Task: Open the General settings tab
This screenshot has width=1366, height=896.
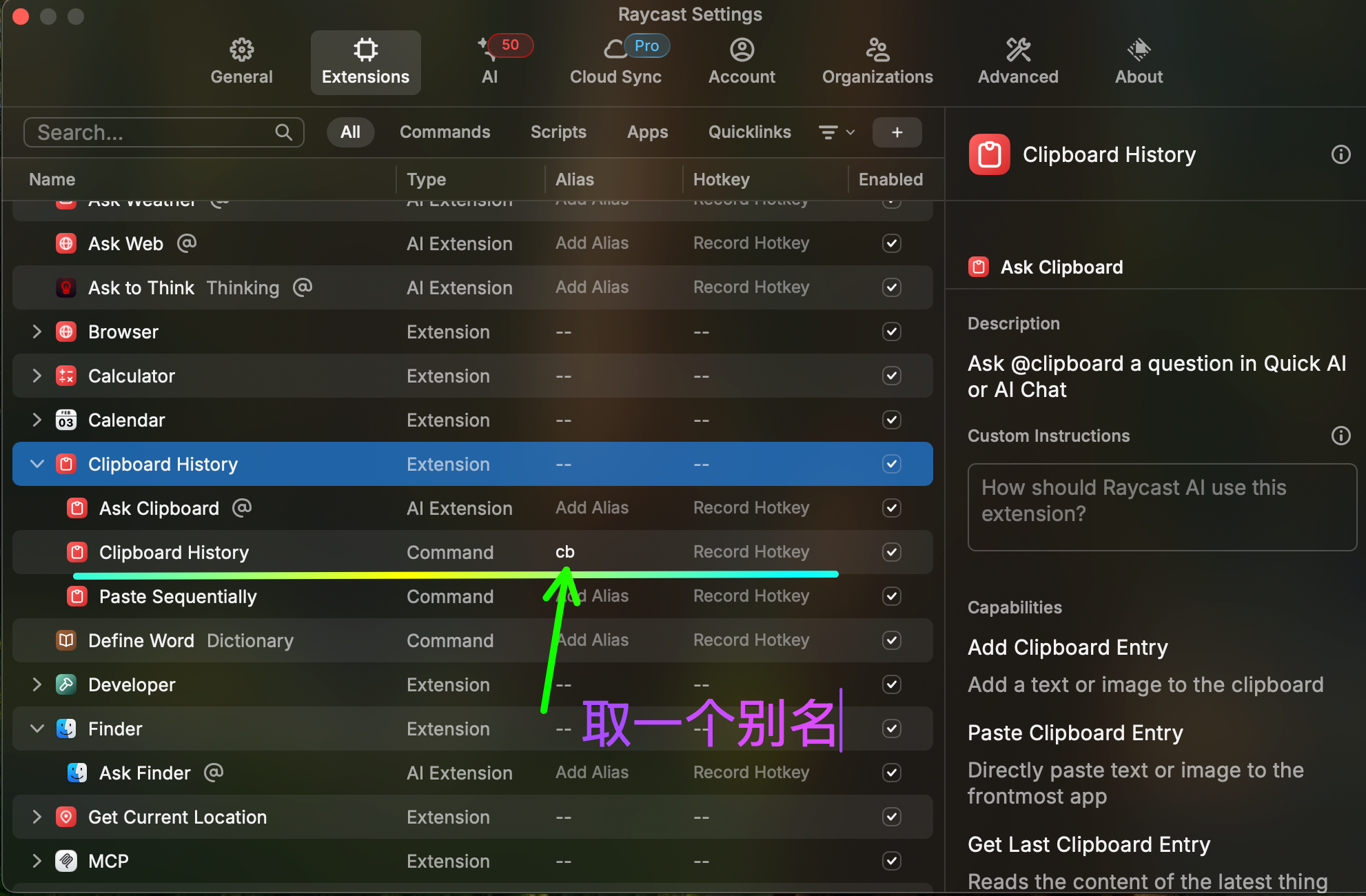Action: [x=241, y=62]
